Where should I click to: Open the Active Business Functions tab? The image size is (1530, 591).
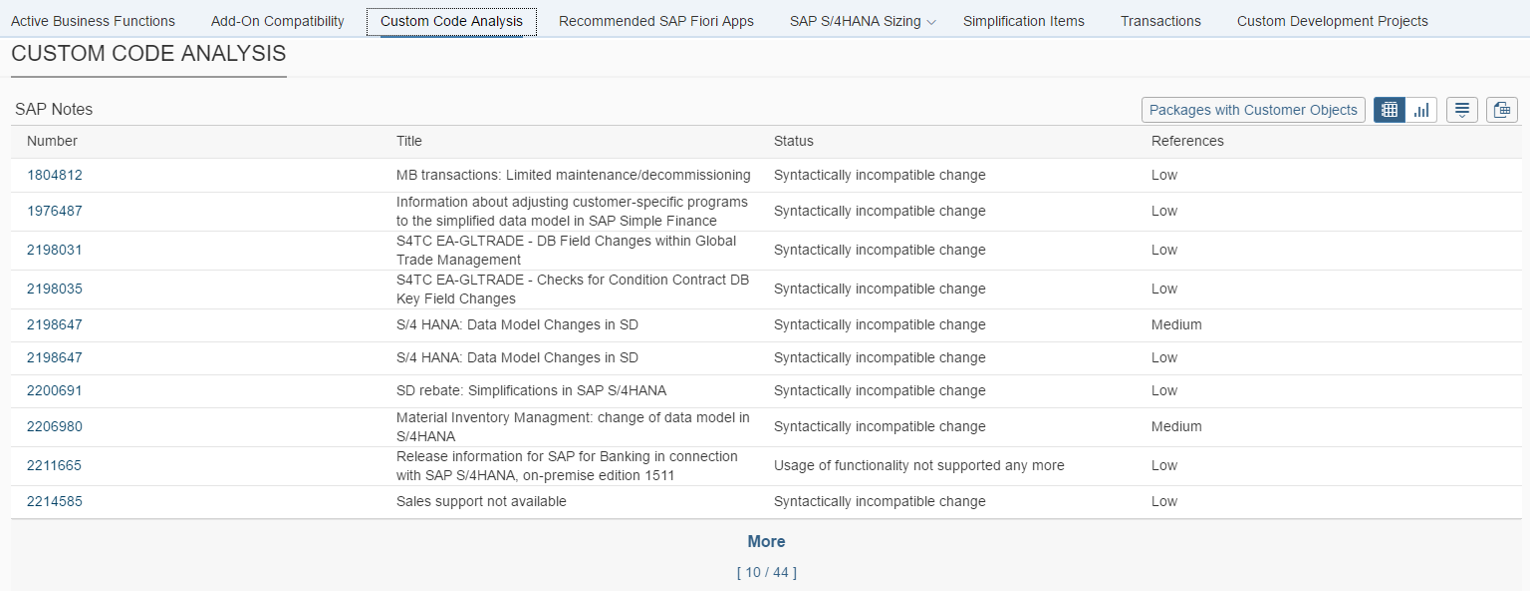coord(93,21)
